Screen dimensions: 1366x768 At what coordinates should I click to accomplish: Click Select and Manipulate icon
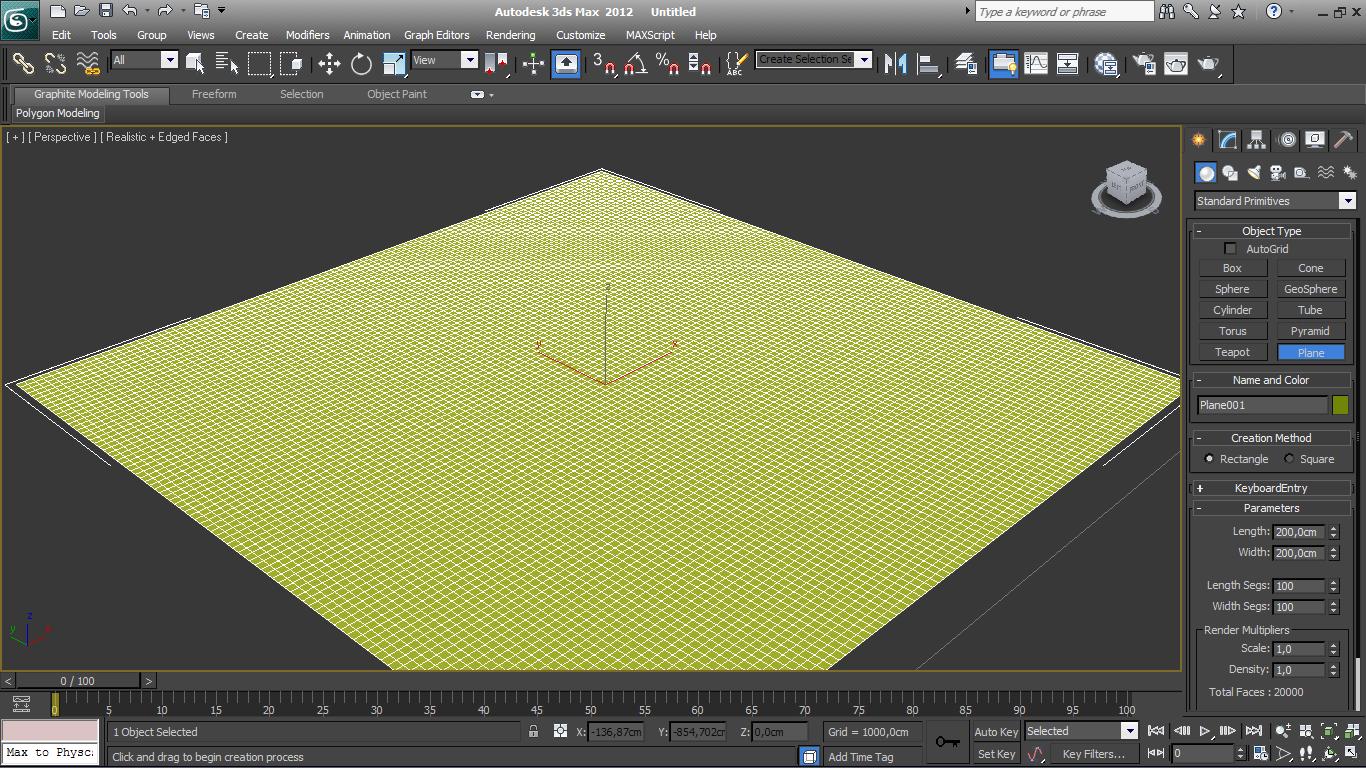pyautogui.click(x=533, y=64)
